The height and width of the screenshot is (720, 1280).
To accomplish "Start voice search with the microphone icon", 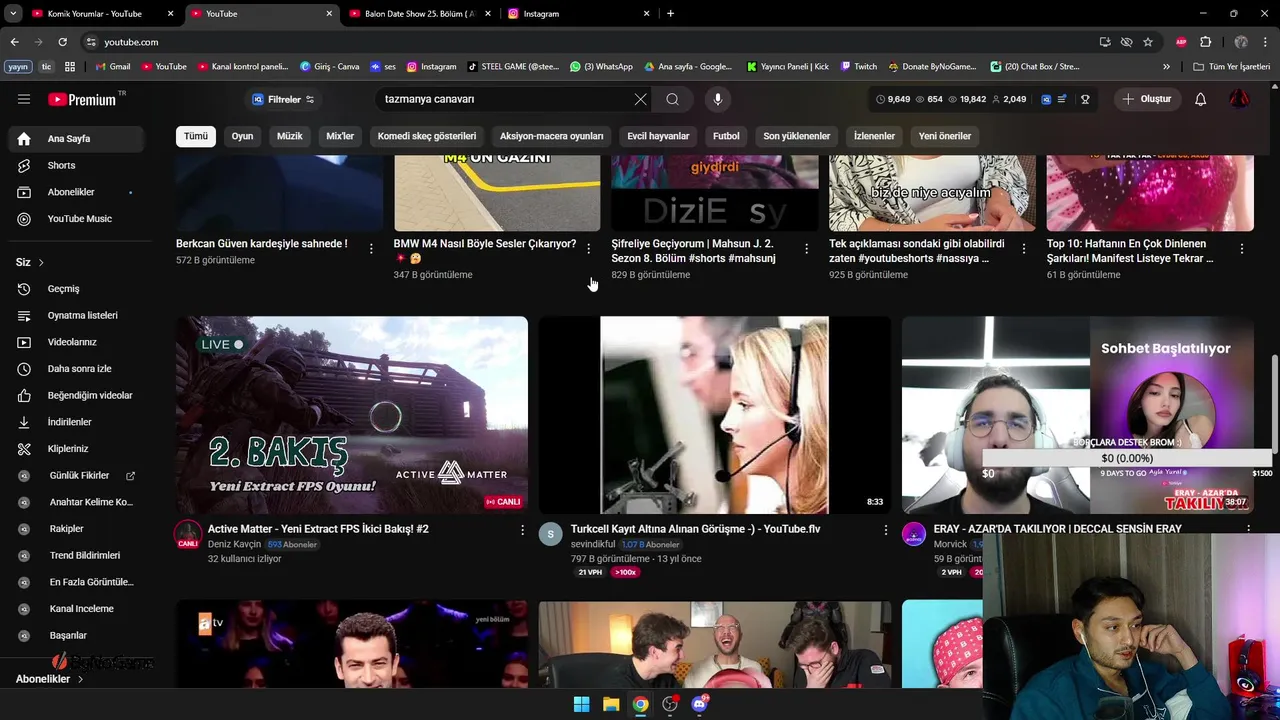I will 717,99.
